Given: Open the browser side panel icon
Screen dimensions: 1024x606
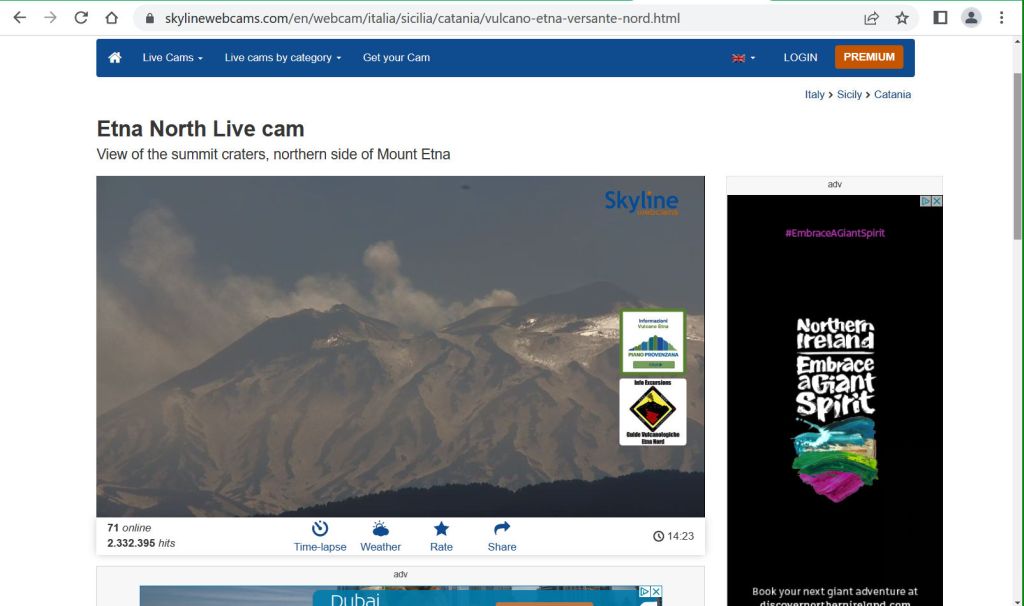Looking at the screenshot, I should coord(940,18).
